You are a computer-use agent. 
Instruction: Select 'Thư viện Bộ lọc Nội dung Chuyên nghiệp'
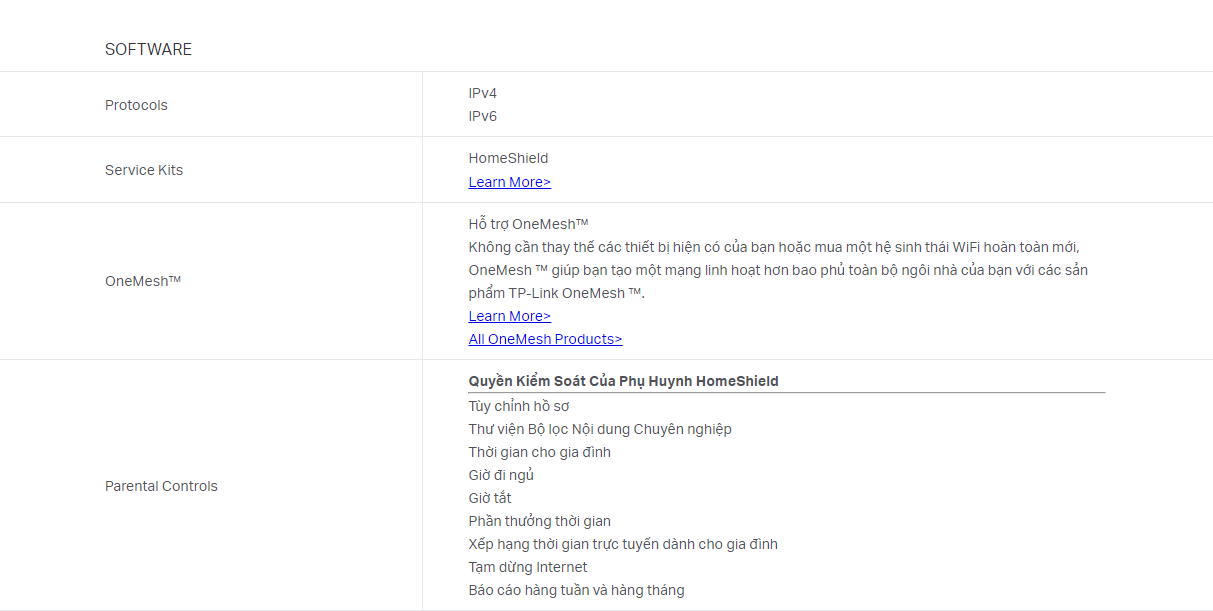tap(600, 429)
